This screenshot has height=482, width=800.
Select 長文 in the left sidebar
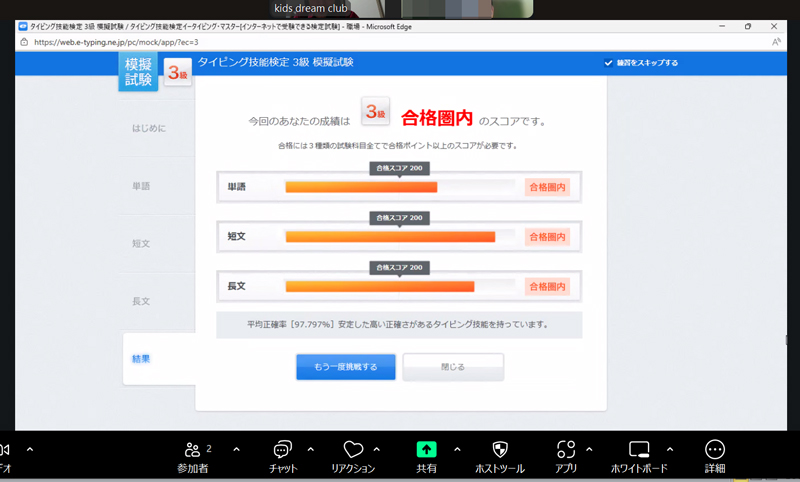pos(141,301)
